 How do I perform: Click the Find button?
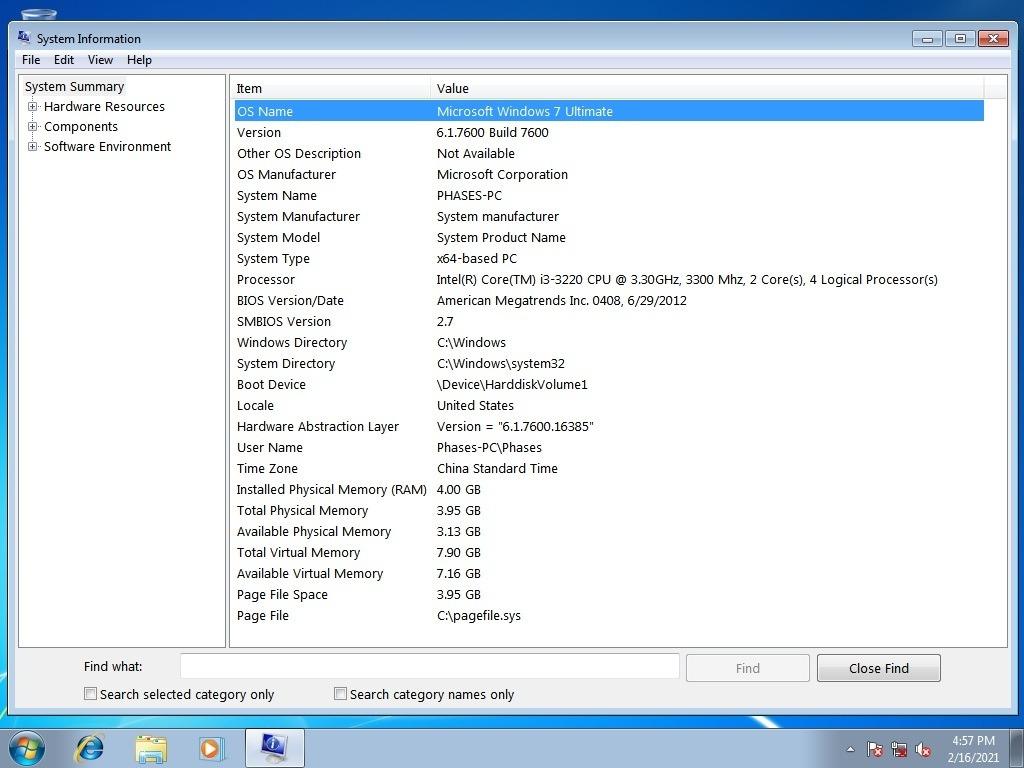coord(747,667)
